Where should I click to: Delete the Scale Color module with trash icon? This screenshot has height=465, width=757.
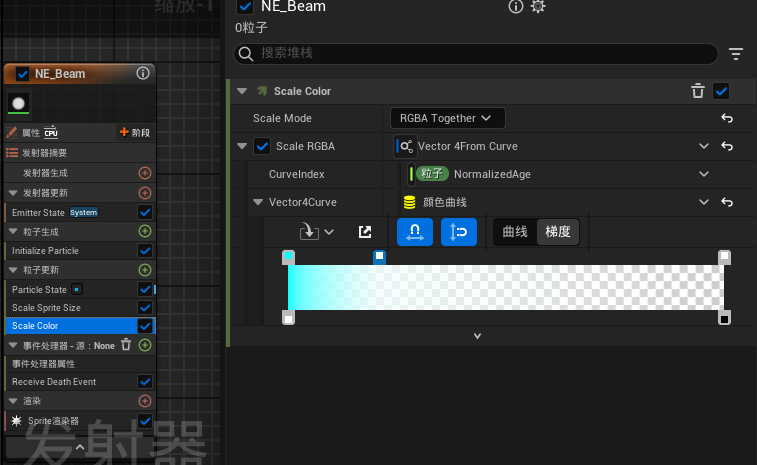pyautogui.click(x=698, y=91)
